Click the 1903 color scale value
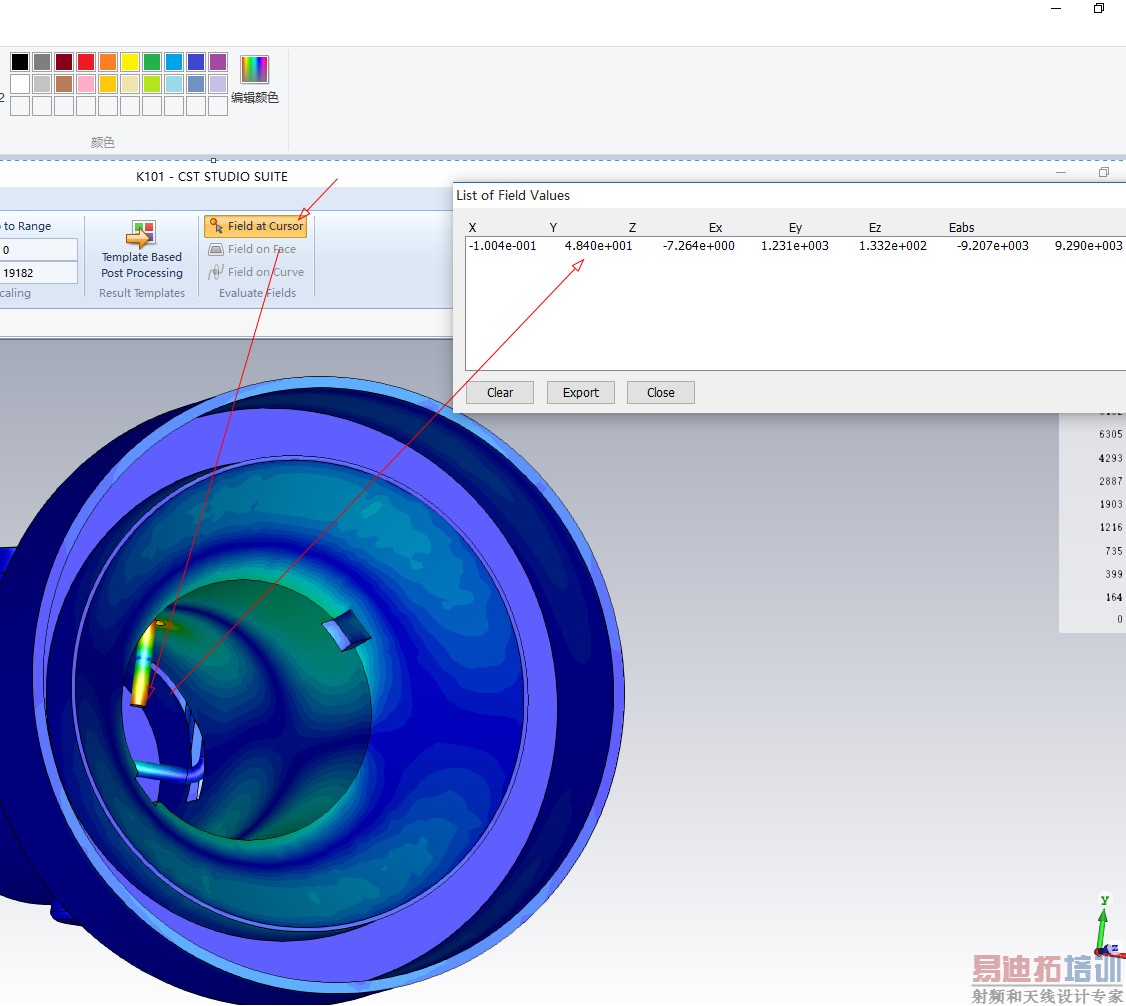This screenshot has width=1126, height=1006. [x=1110, y=504]
